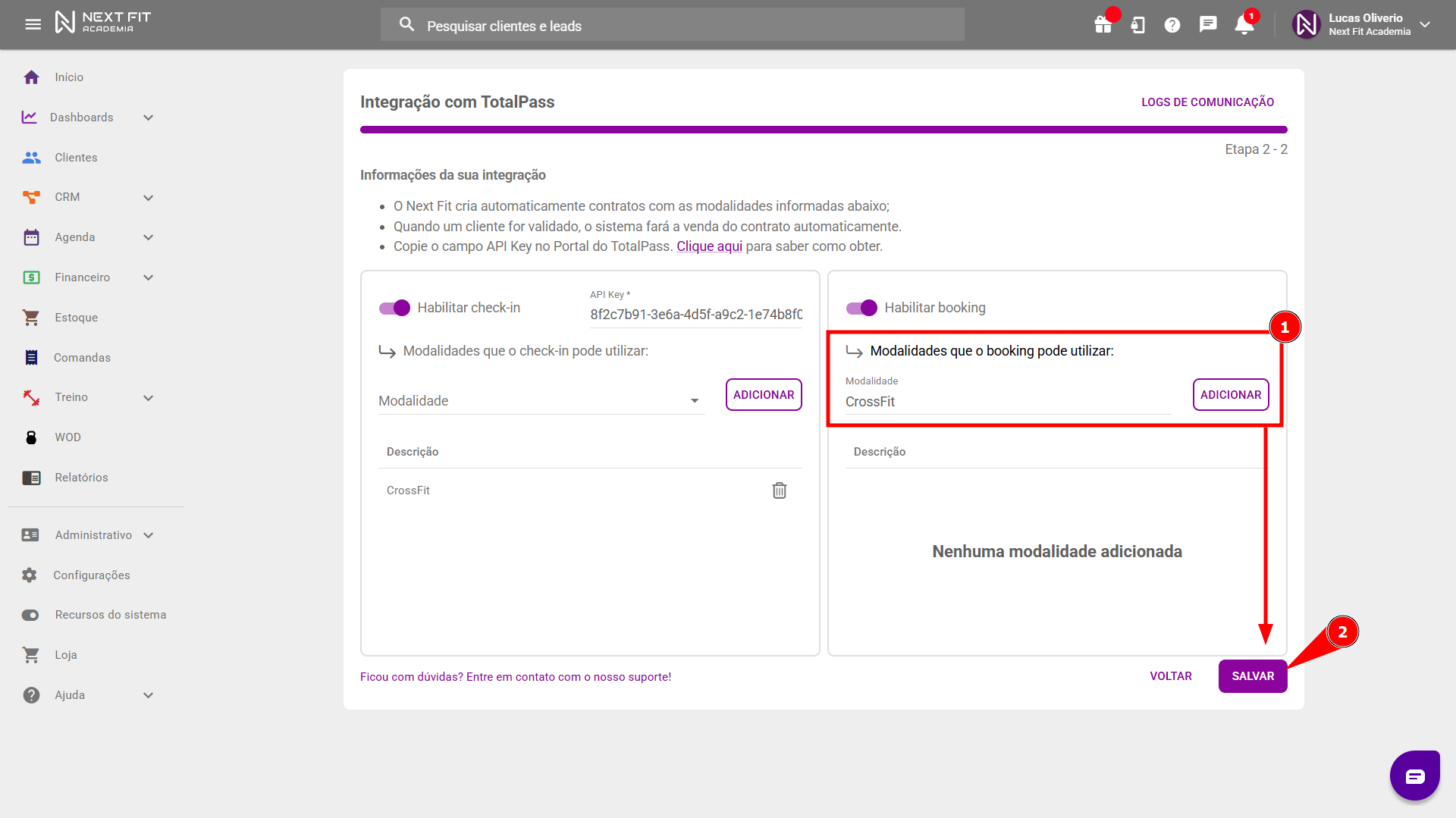Viewport: 1456px width, 818px height.
Task: Open WOD menu item
Action: (67, 437)
